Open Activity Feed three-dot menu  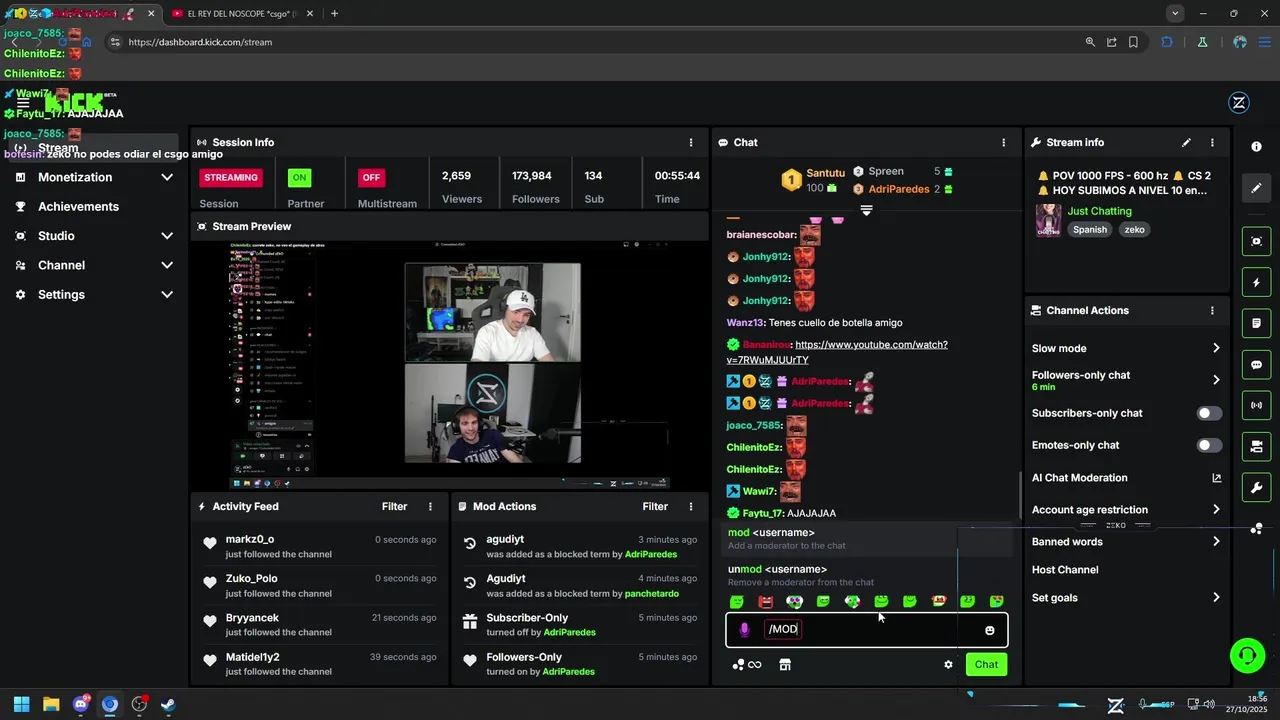431,507
